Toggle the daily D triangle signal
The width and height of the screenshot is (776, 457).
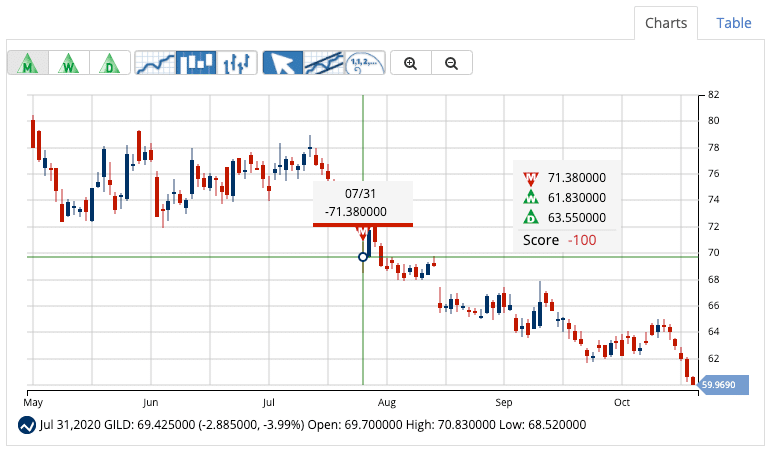(109, 63)
